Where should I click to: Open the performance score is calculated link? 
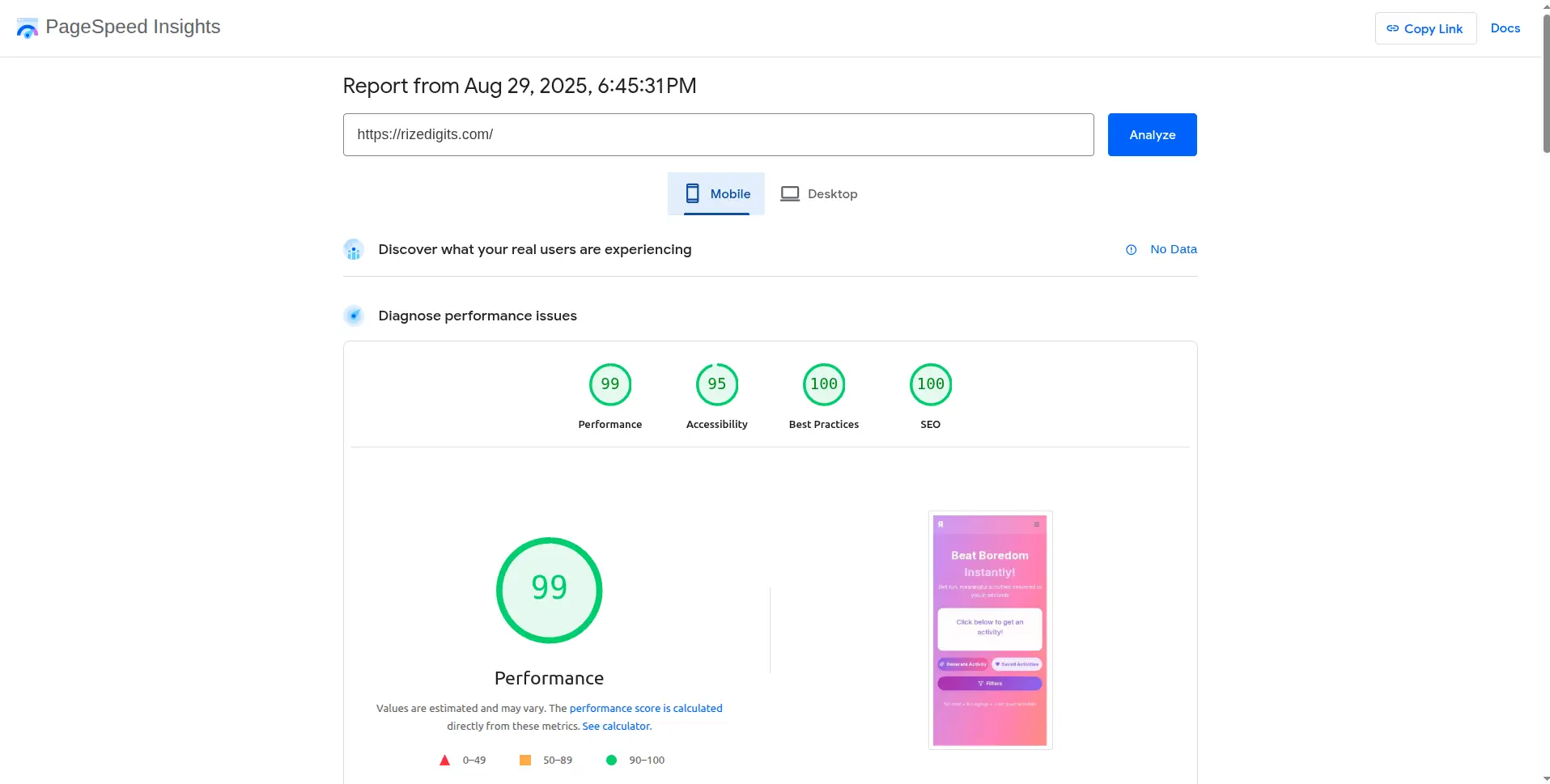tap(645, 708)
